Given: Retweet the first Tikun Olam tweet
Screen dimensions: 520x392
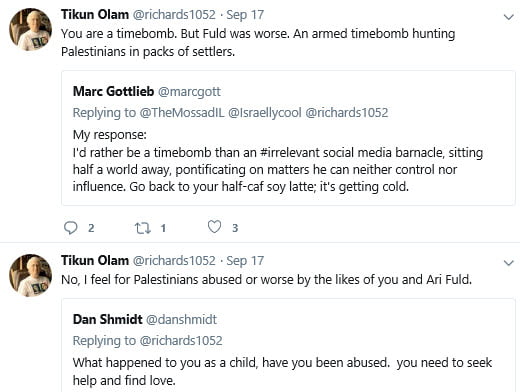Looking at the screenshot, I should (143, 228).
